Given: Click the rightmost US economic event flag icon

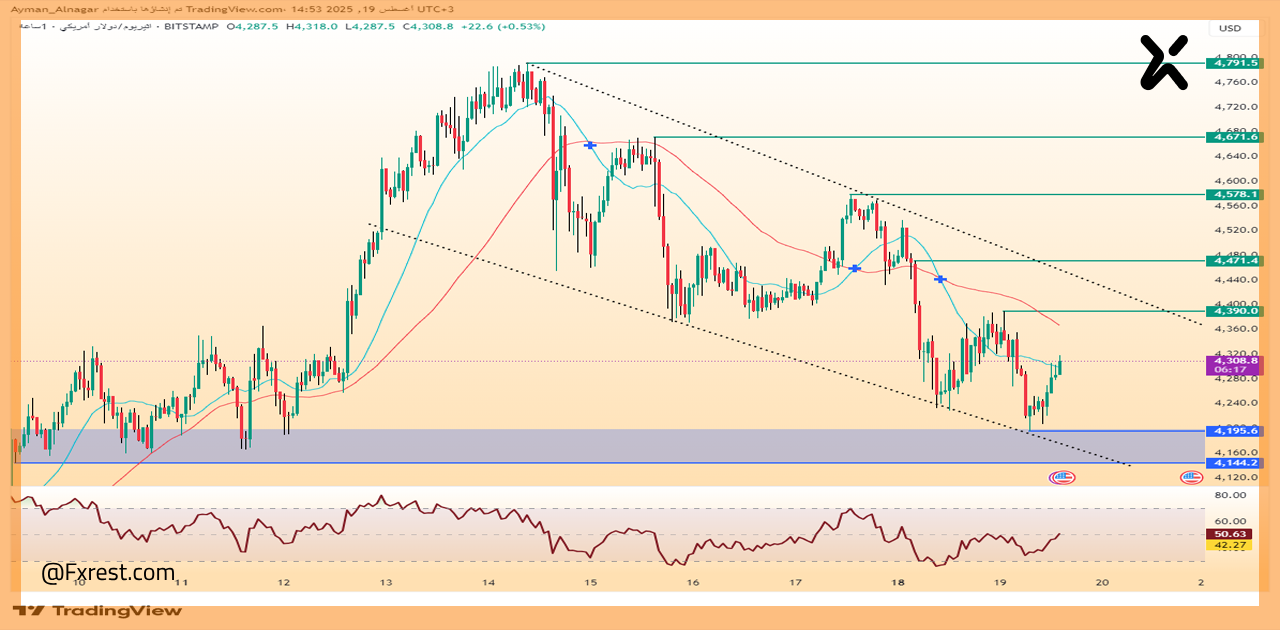Looking at the screenshot, I should coord(1190,477).
